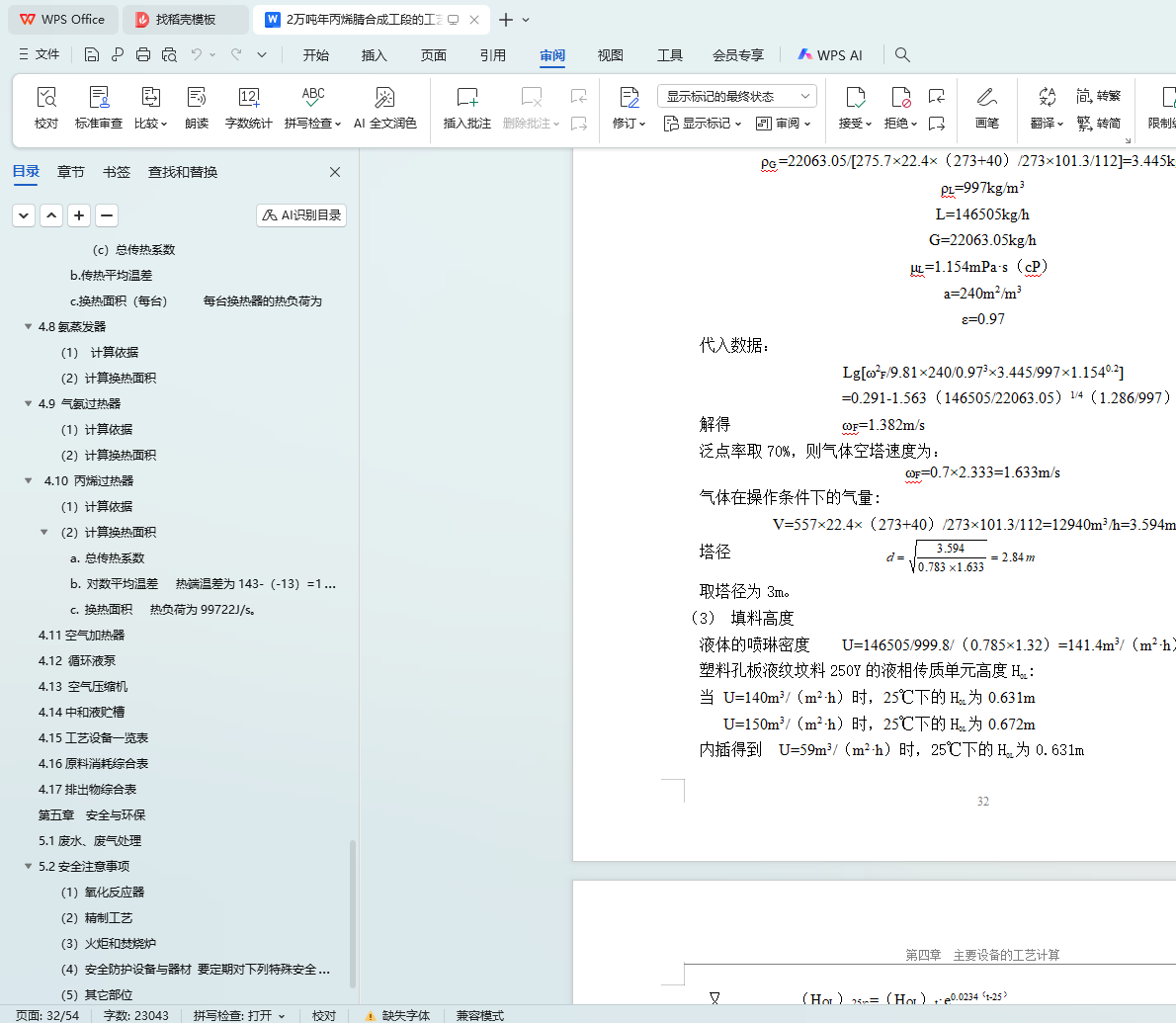Click the print preview icon
The height and width of the screenshot is (1023, 1176).
(x=170, y=54)
